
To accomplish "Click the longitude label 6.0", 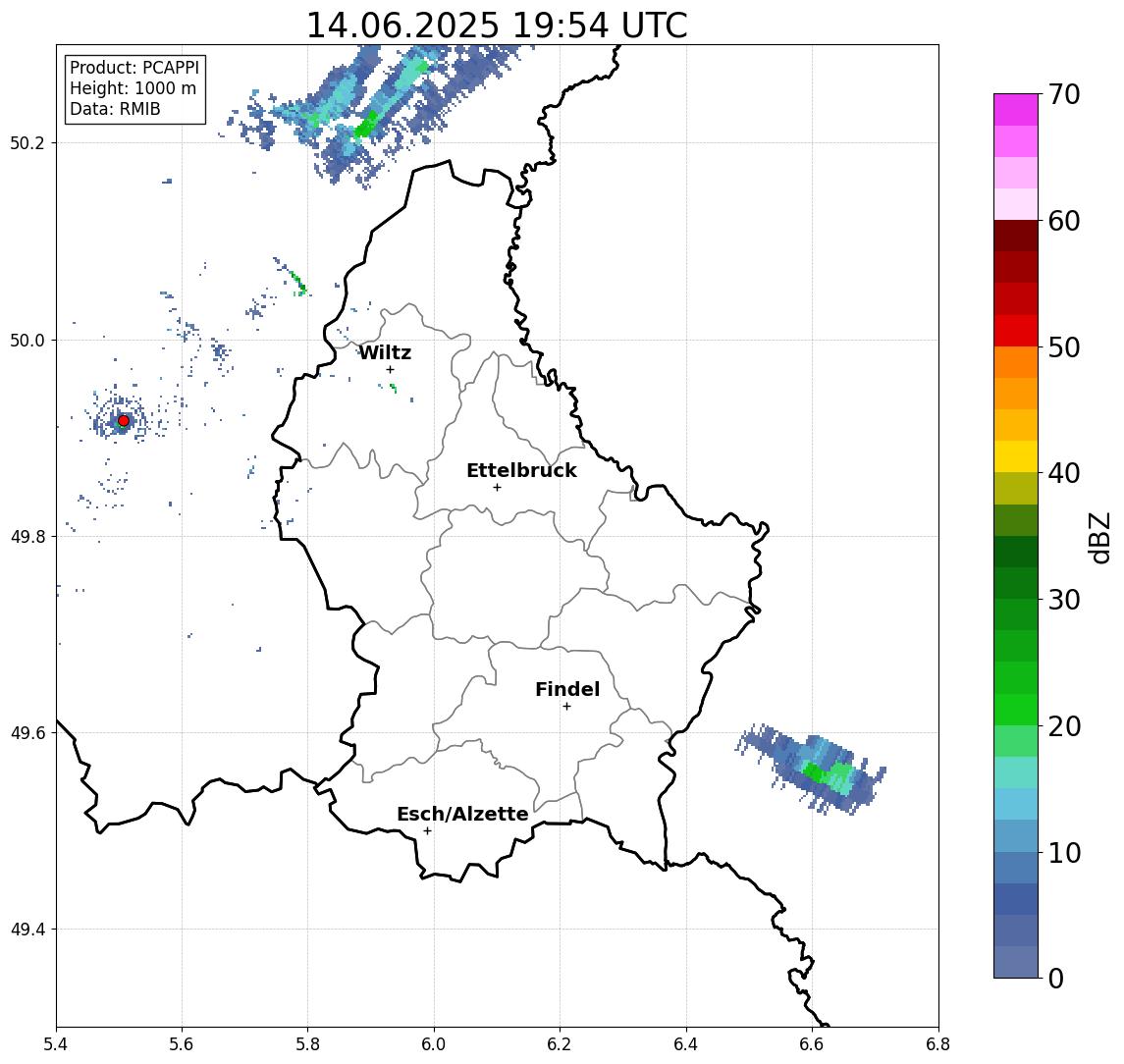I will tap(434, 1044).
